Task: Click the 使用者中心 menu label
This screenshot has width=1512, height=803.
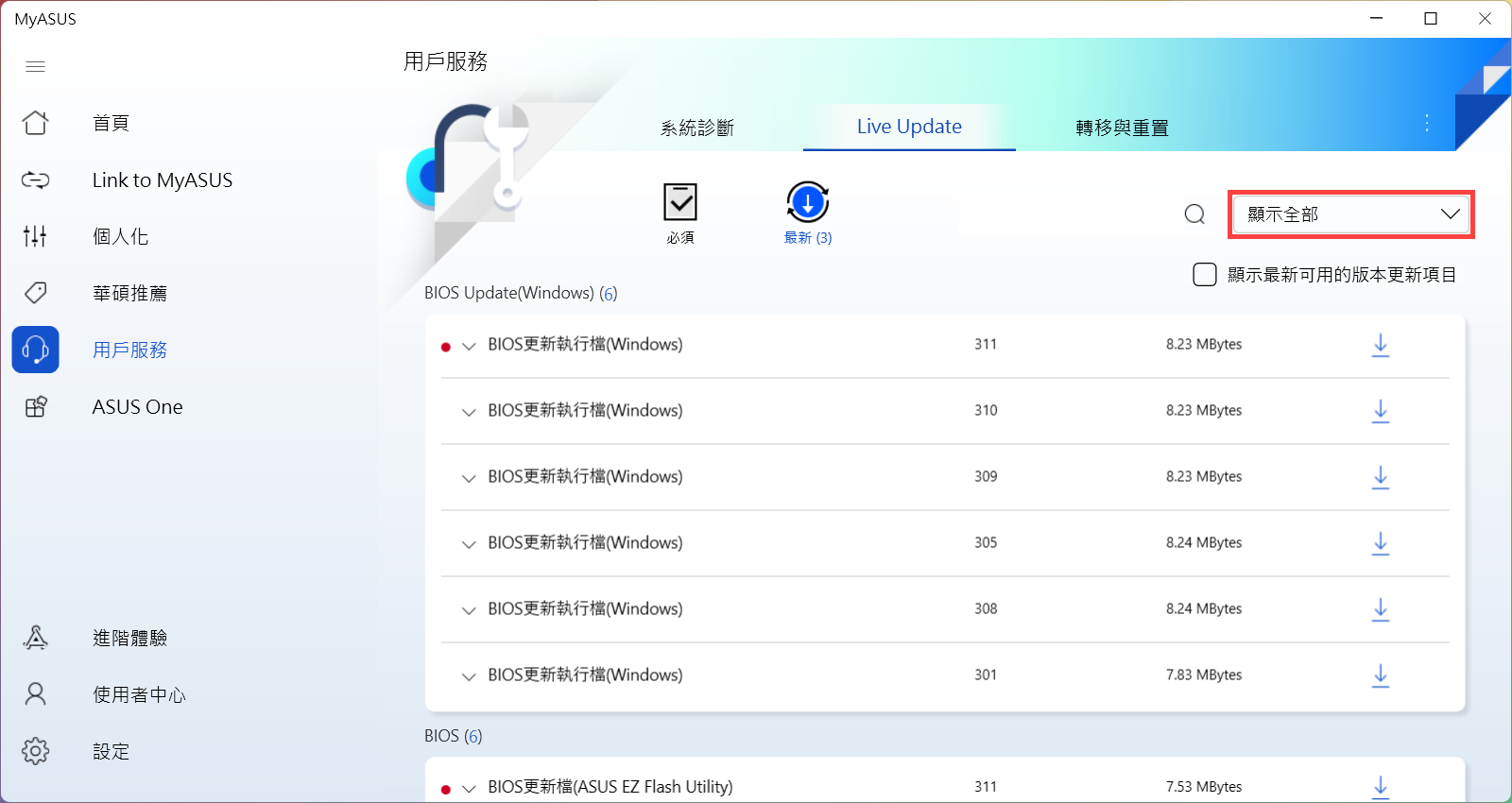Action: (139, 694)
